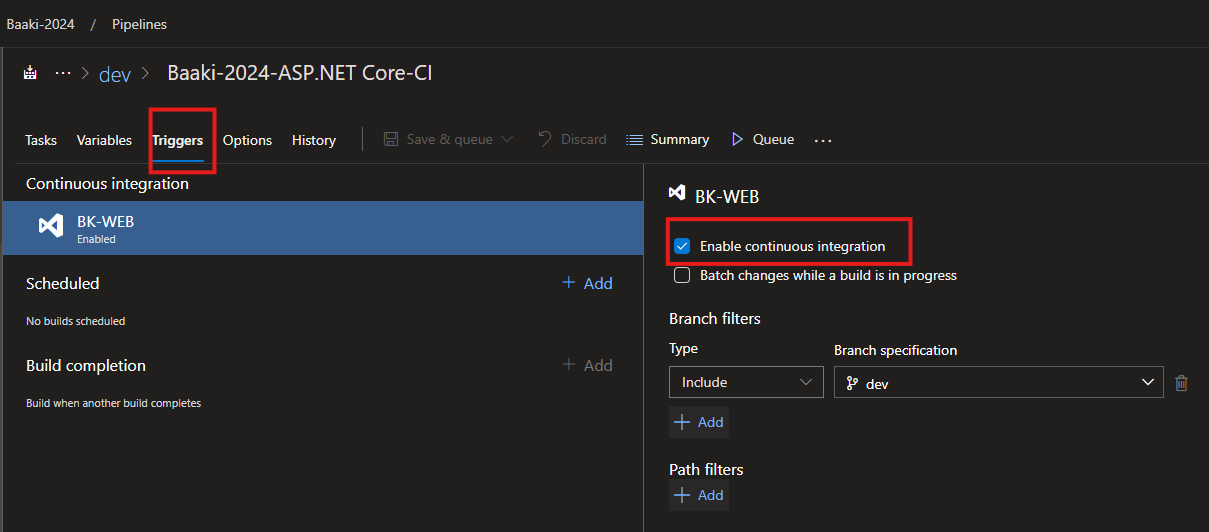Screen dimensions: 1209x532
Task: Go to Pipelines breadcrumb link
Action: pyautogui.click(x=140, y=24)
